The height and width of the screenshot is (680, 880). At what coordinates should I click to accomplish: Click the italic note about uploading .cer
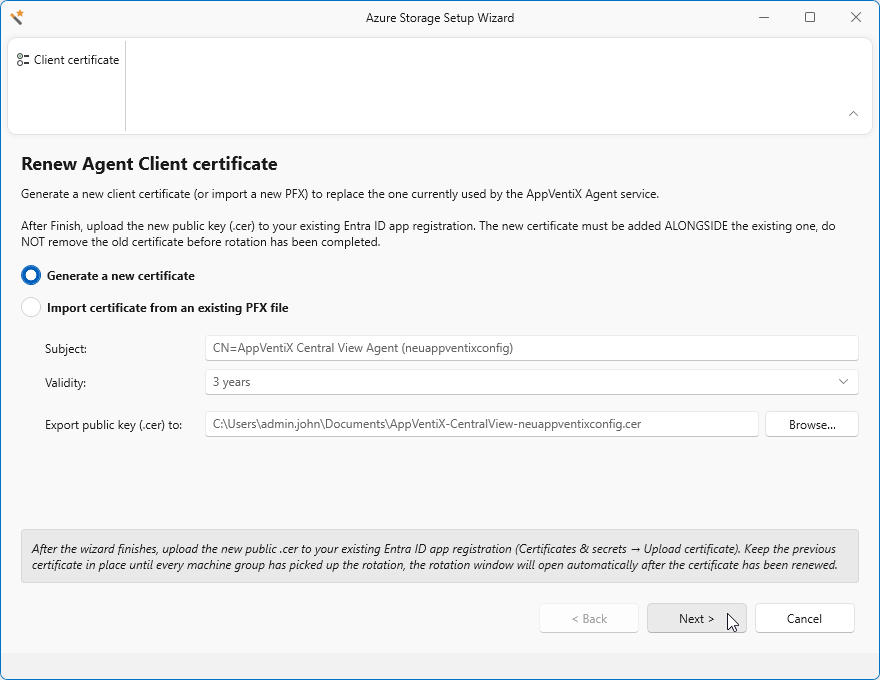click(x=439, y=556)
